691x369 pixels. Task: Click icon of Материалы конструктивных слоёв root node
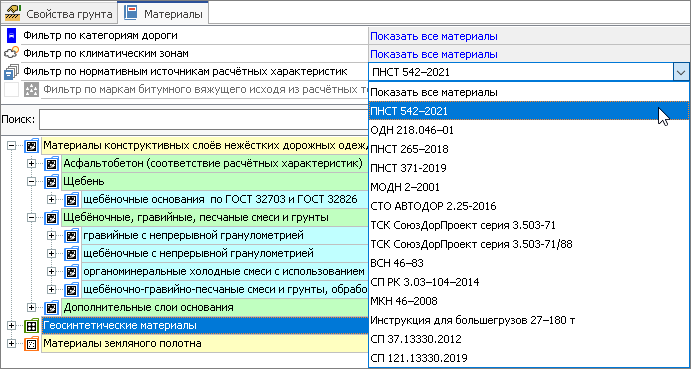click(x=31, y=145)
